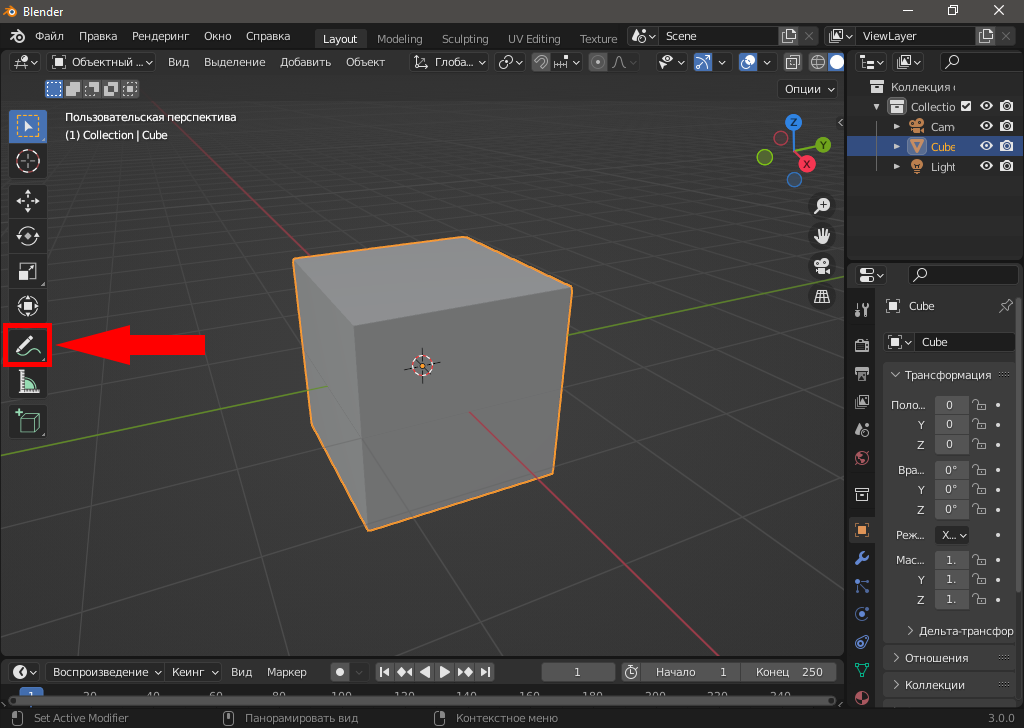Activate the Rotate tool
The image size is (1024, 728).
click(28, 236)
